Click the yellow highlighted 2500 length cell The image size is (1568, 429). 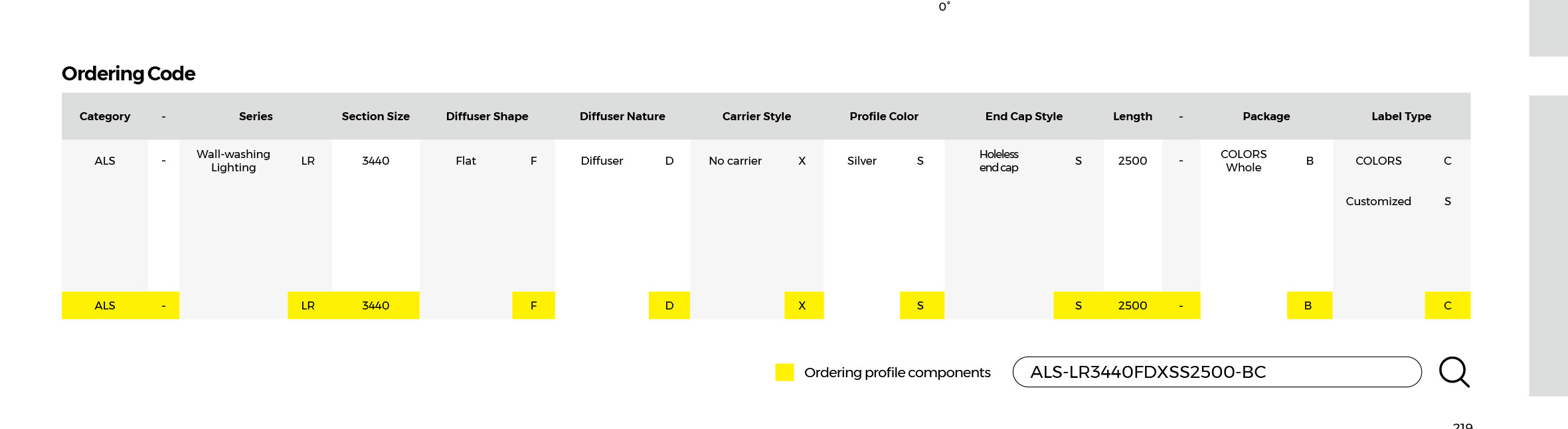1132,305
